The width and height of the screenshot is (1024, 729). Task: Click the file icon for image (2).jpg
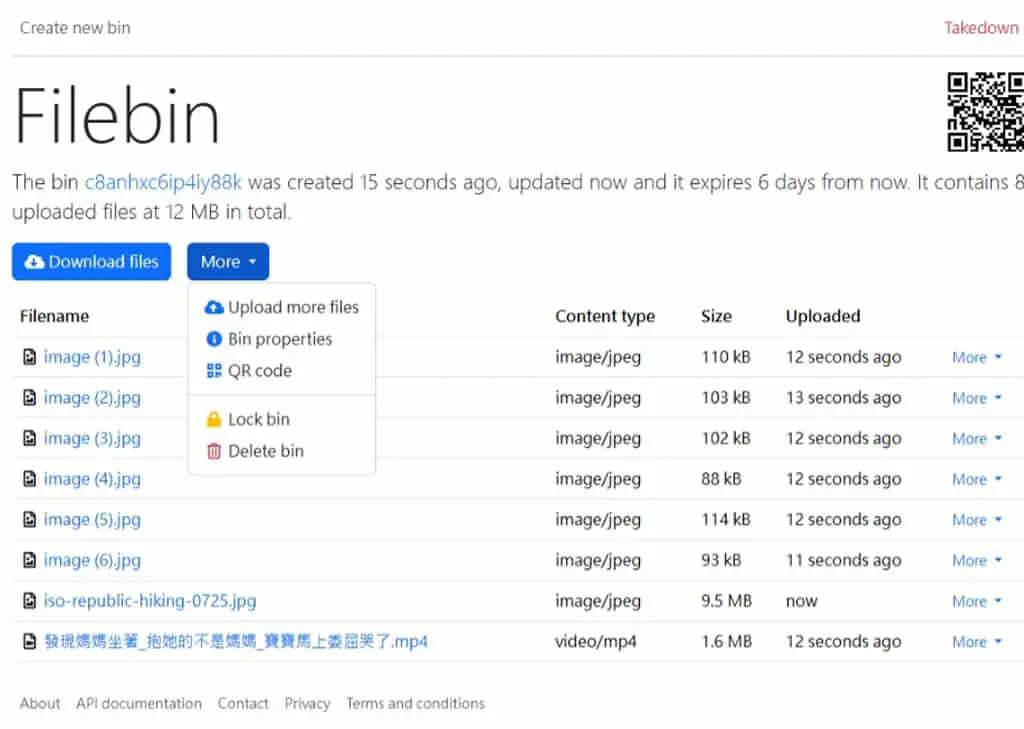click(x=29, y=397)
